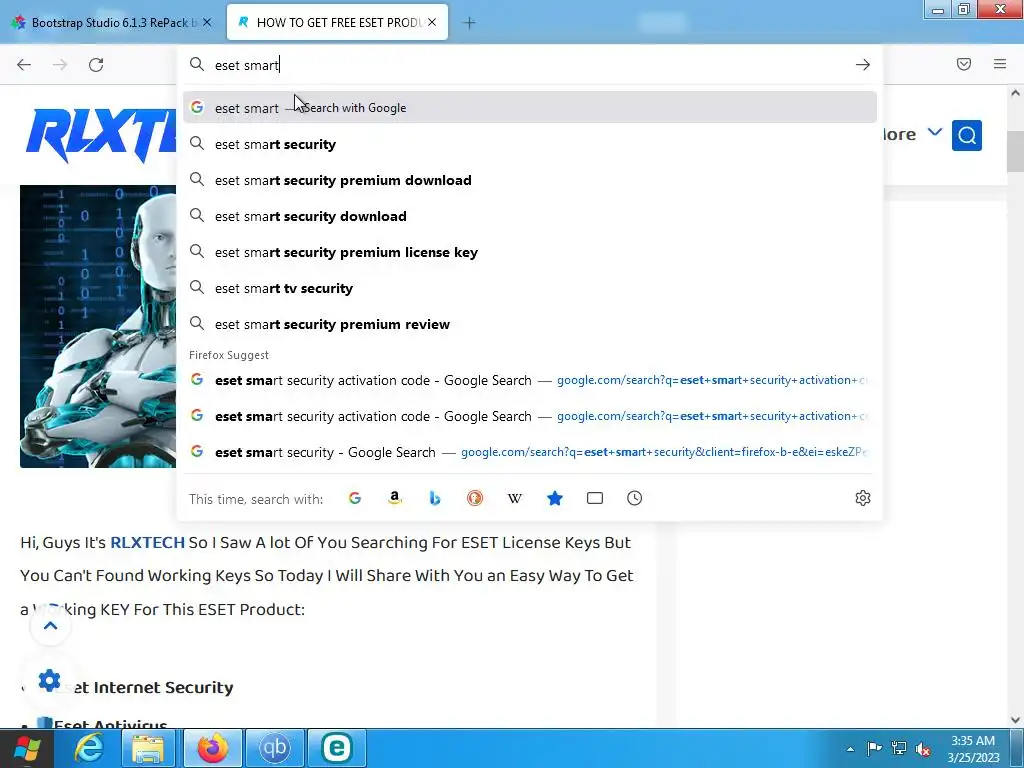
Task: Open a new tab
Action: [469, 23]
